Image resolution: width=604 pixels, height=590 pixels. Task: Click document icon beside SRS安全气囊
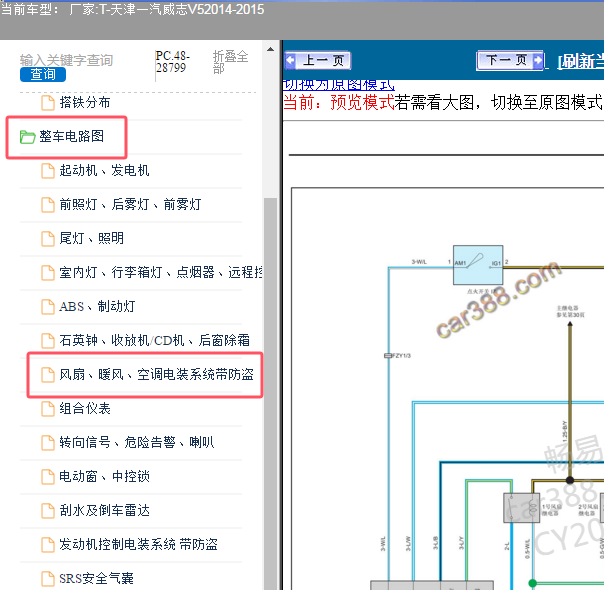pyautogui.click(x=48, y=578)
